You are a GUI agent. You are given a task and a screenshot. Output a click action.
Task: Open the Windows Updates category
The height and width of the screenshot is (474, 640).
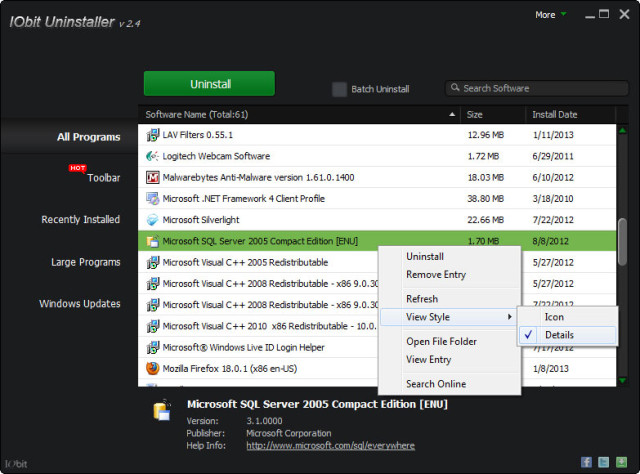point(80,304)
